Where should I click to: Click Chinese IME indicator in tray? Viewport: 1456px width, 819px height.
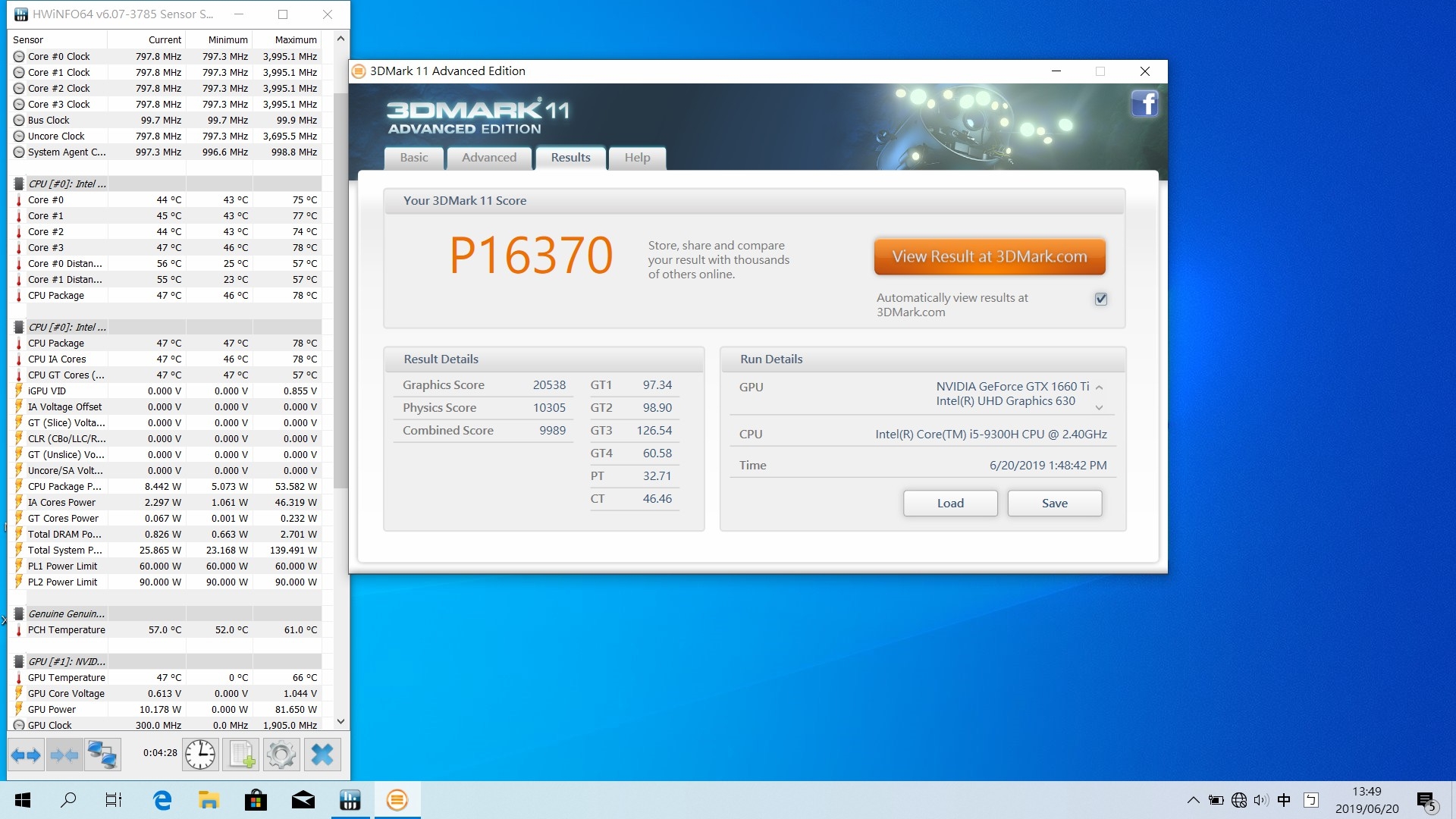point(1284,800)
